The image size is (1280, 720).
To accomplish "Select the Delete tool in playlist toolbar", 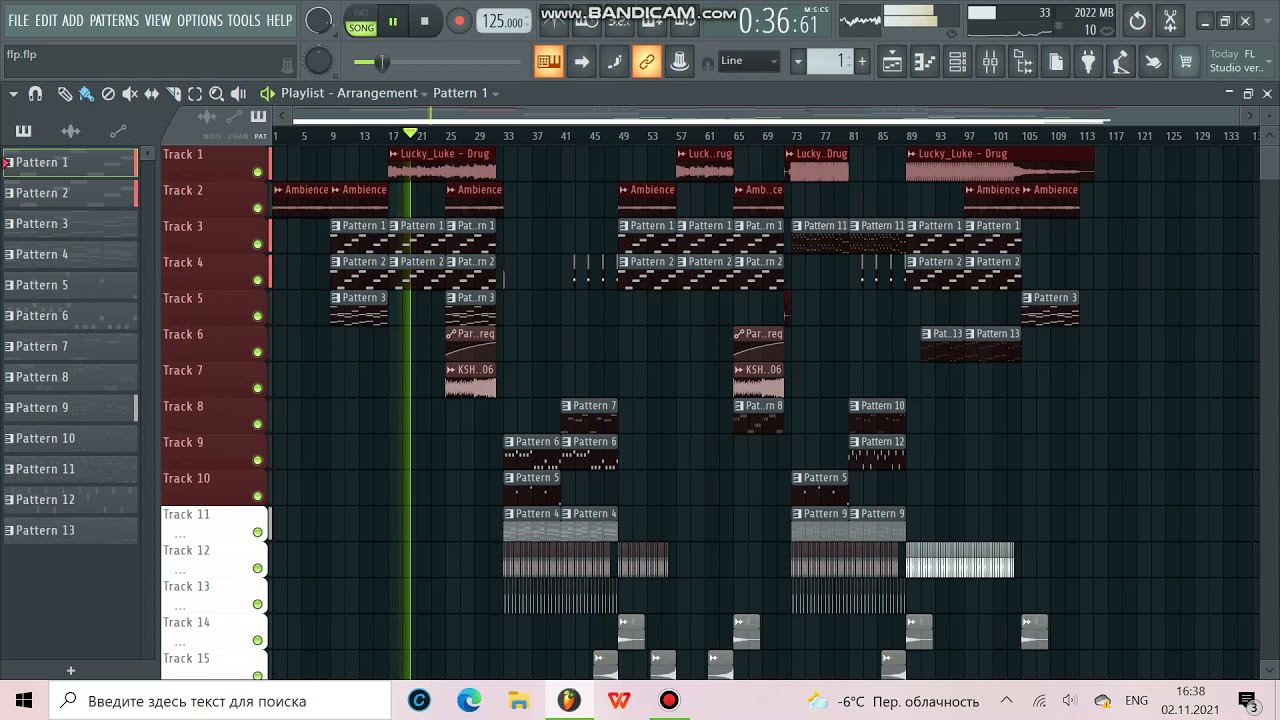I will [108, 93].
